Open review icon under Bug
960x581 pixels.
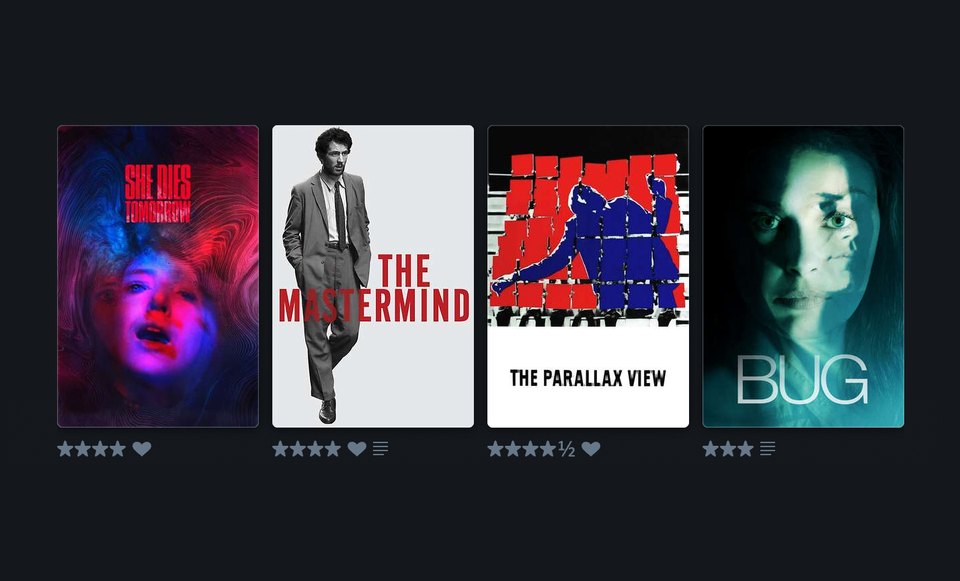[768, 449]
